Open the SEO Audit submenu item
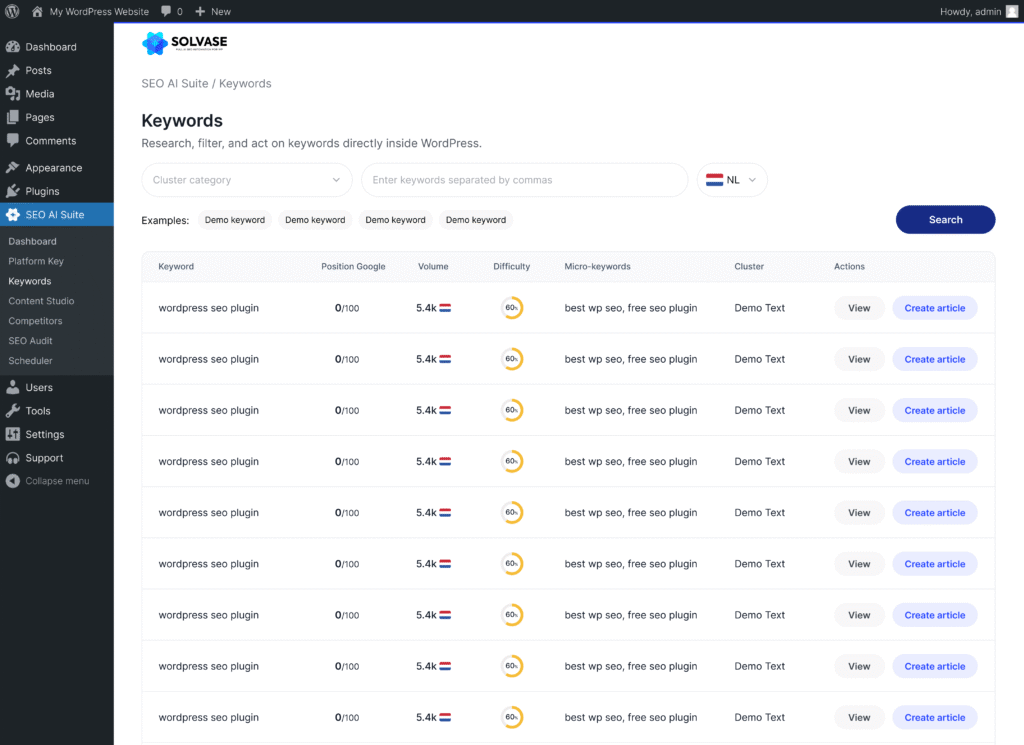Screen dimensions: 1024x745 pyautogui.click(x=30, y=341)
